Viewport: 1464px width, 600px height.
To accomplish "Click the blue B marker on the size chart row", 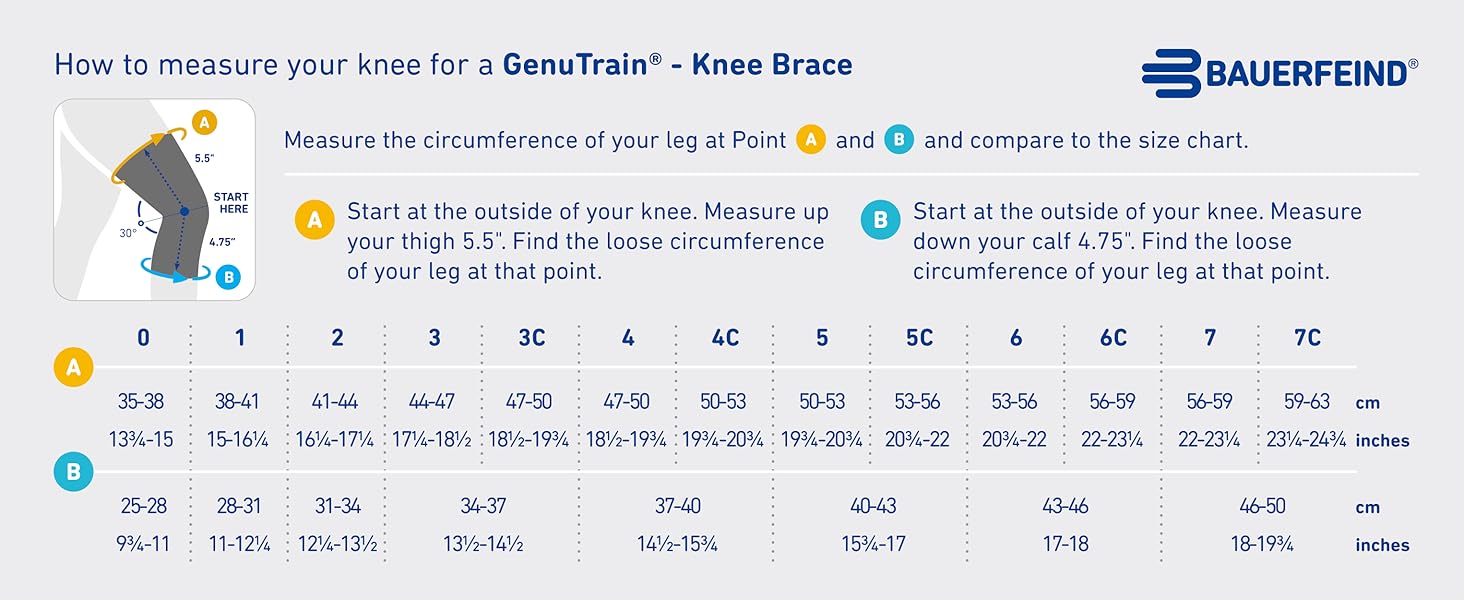I will [x=73, y=470].
